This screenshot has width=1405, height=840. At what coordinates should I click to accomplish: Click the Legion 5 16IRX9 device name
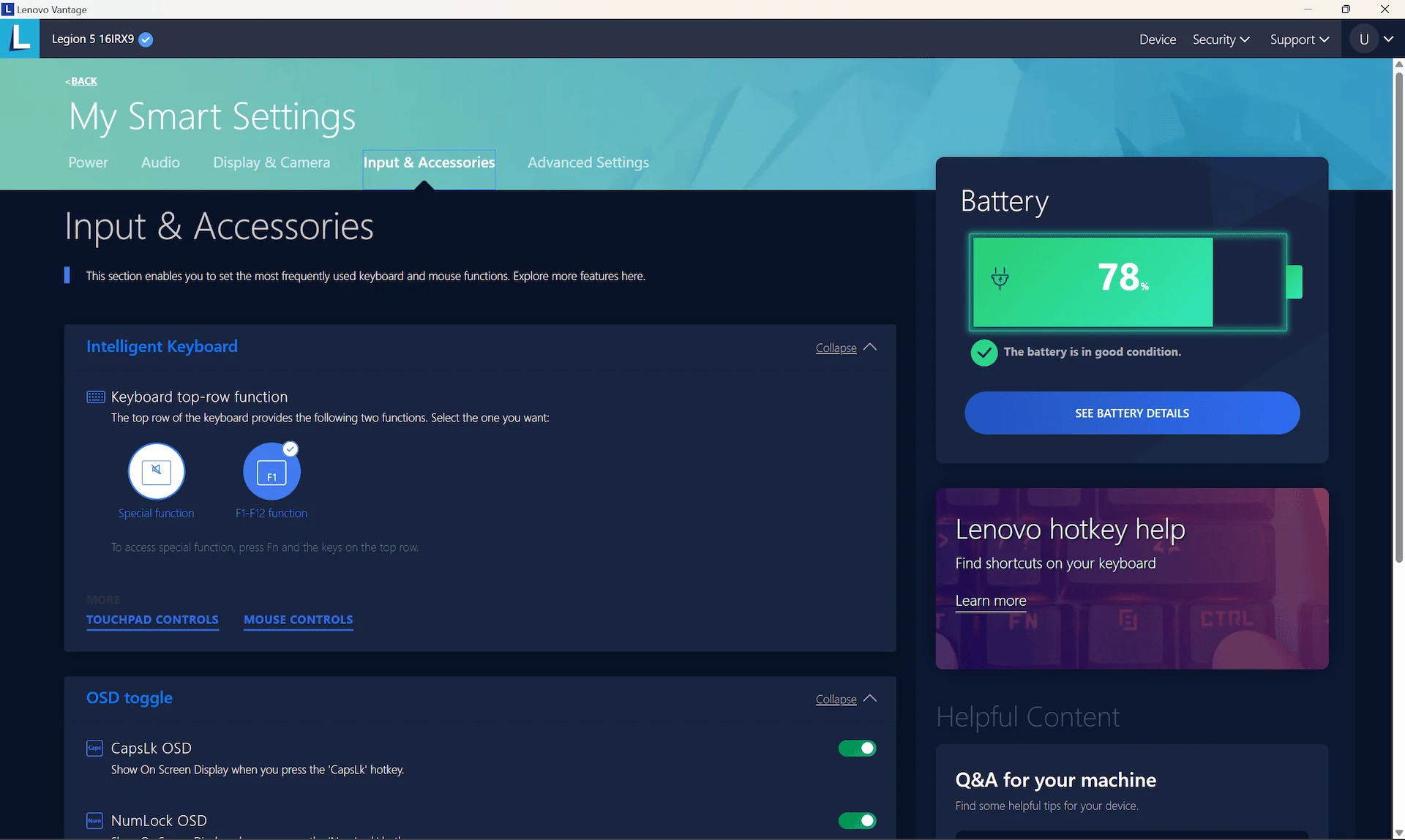click(x=93, y=40)
